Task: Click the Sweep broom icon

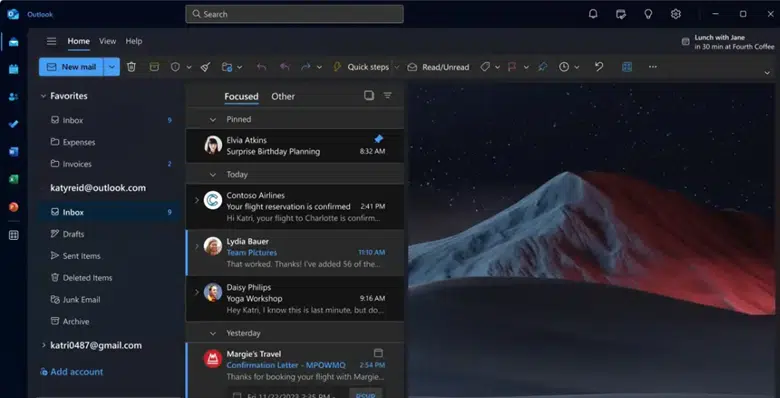Action: (205, 67)
